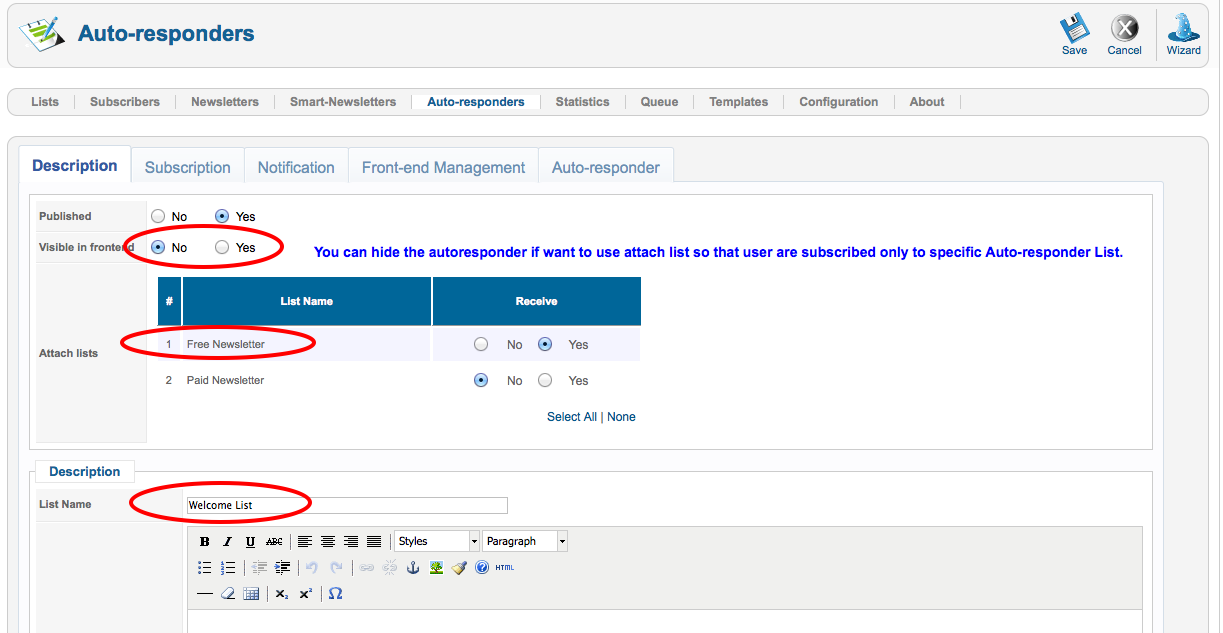The width and height of the screenshot is (1223, 633).
Task: Open the Smart-Newsletters menu item
Action: (343, 102)
